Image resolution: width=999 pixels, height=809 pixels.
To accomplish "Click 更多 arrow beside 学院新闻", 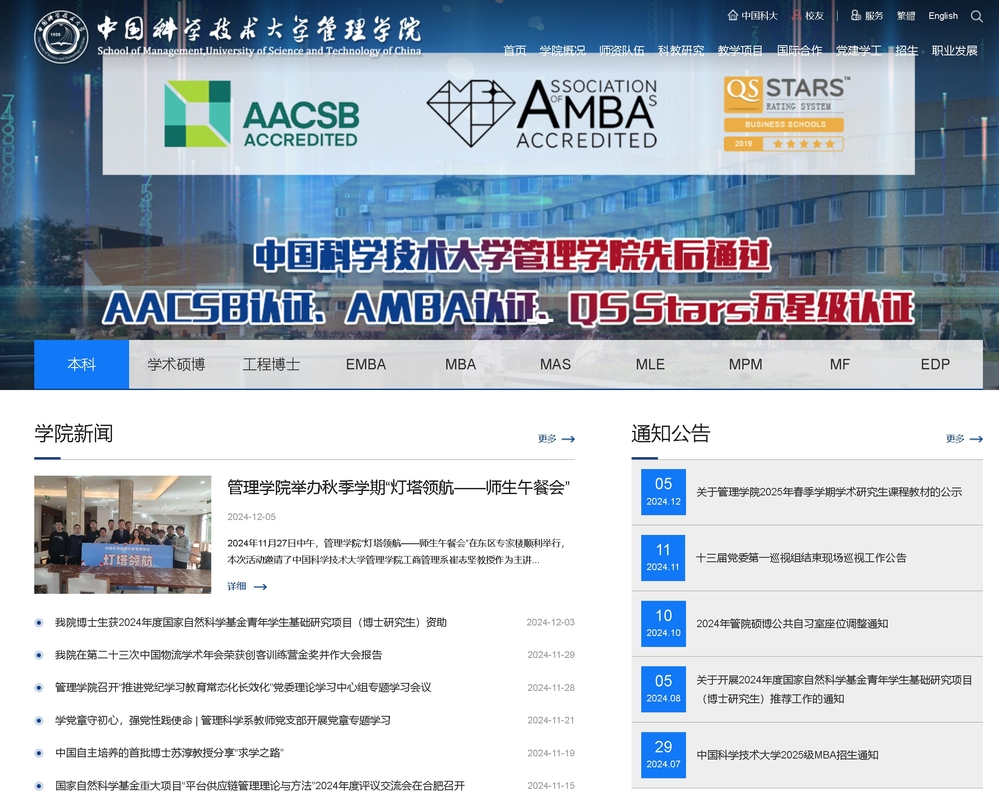I will [556, 438].
